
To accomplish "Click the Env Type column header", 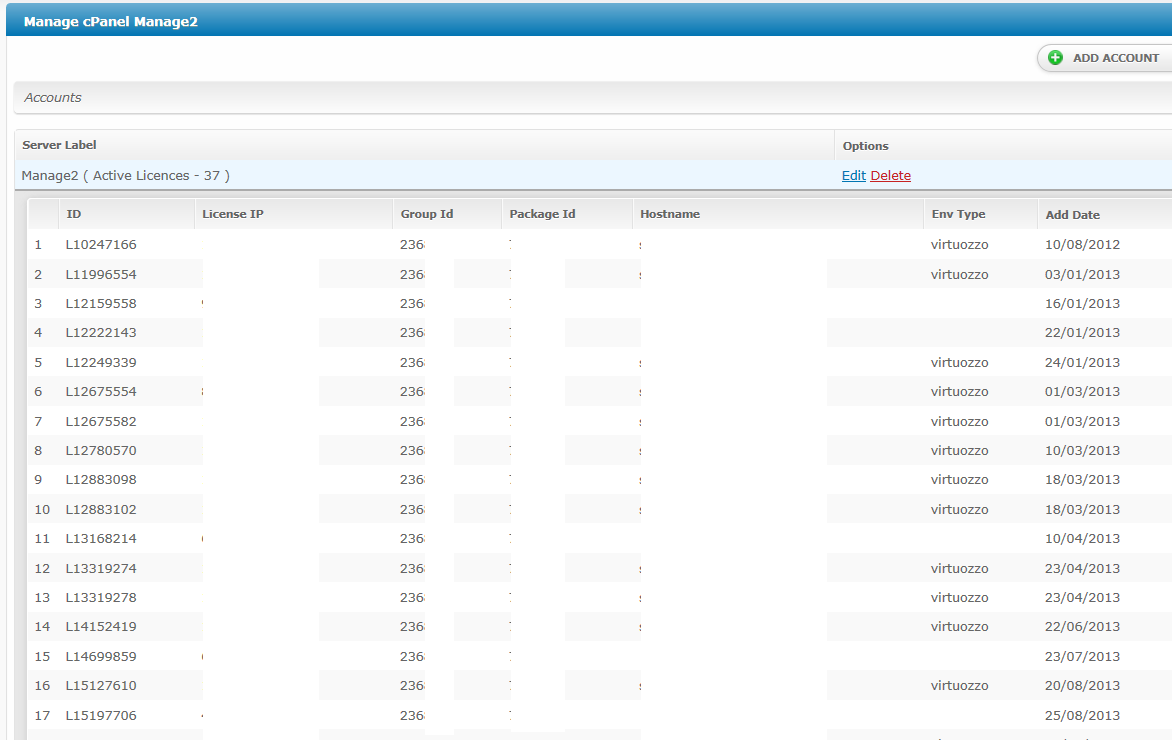I will click(958, 214).
